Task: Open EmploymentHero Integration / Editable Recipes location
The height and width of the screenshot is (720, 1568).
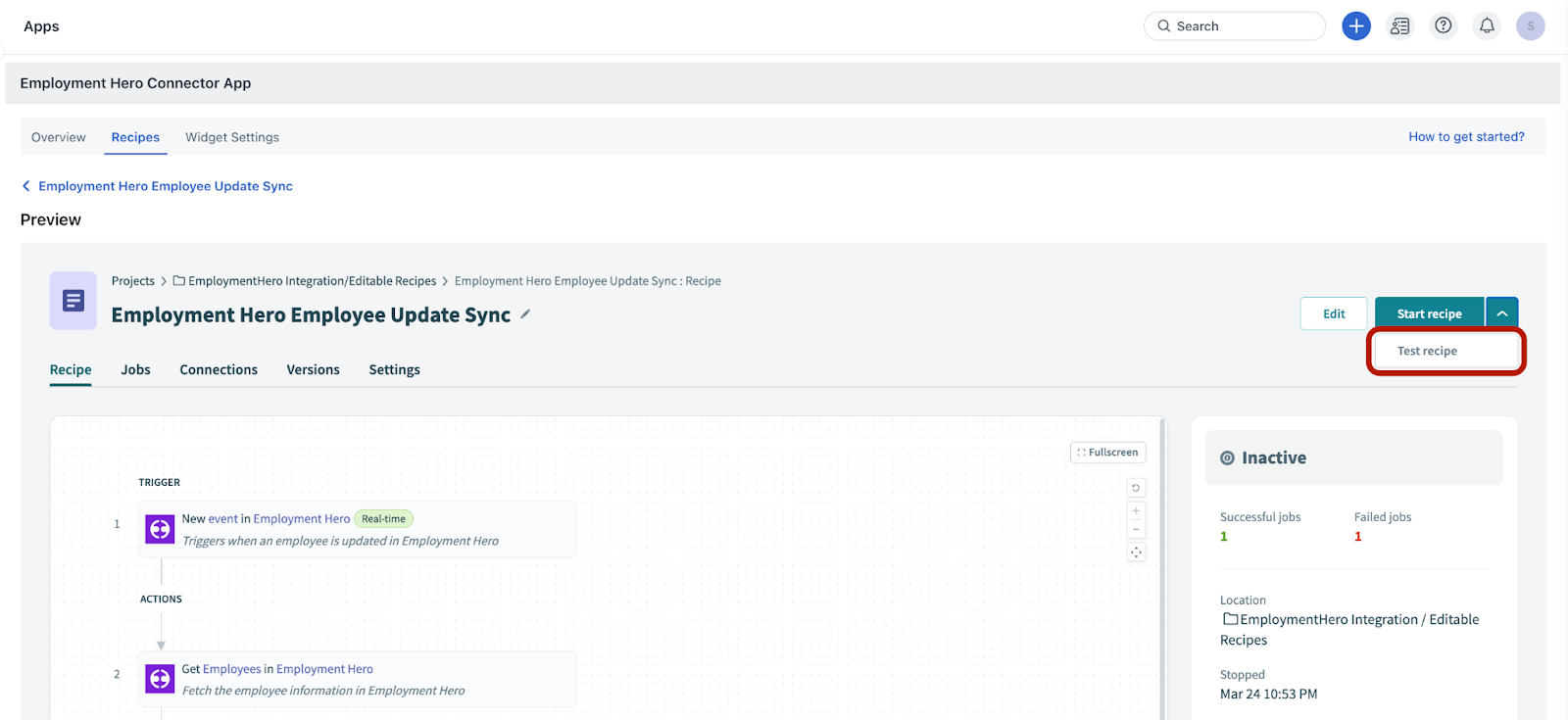Action: pyautogui.click(x=1349, y=630)
